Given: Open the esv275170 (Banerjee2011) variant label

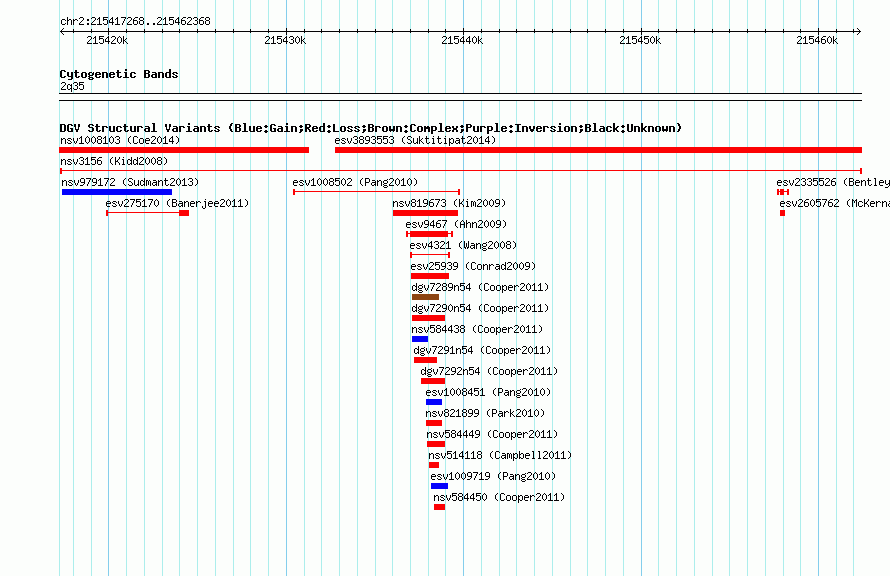Looking at the screenshot, I should pos(177,203).
